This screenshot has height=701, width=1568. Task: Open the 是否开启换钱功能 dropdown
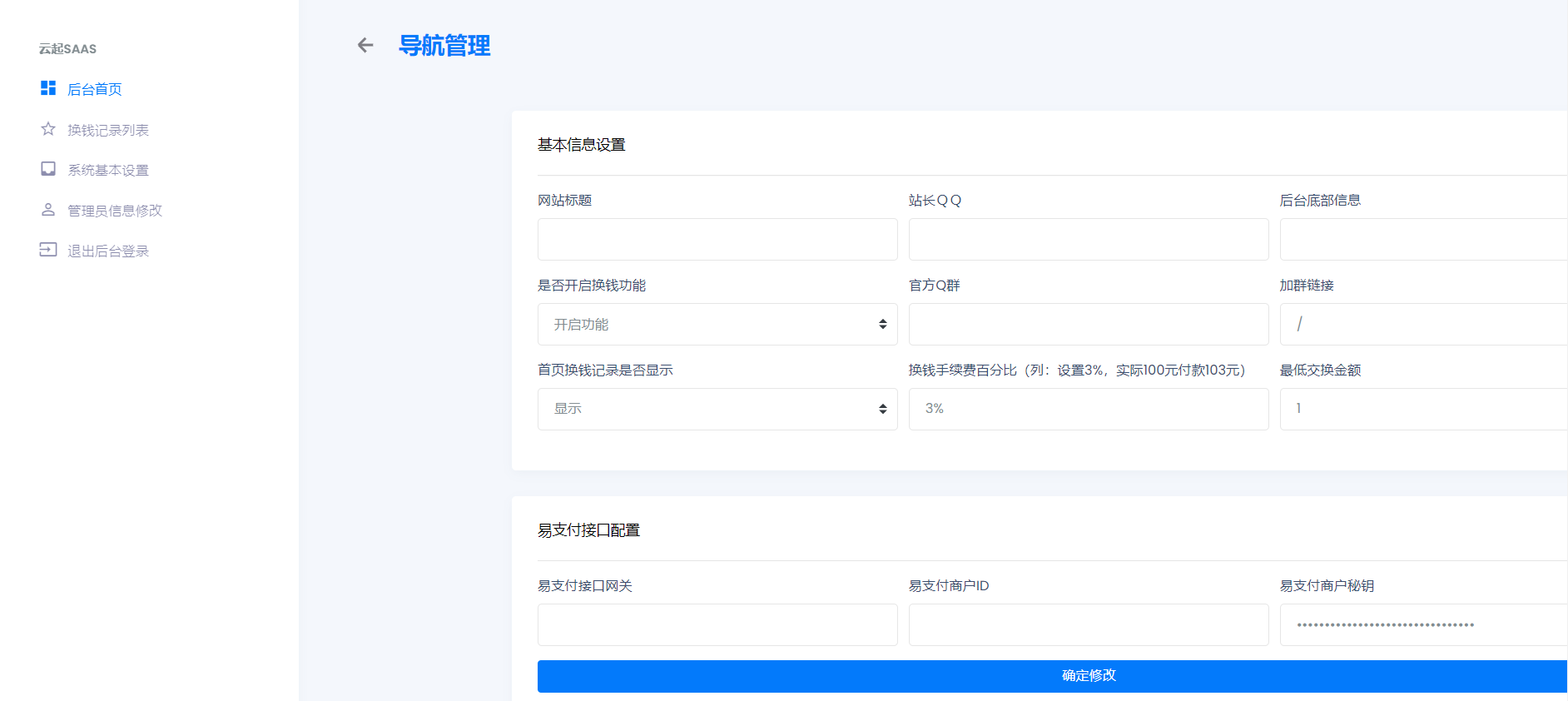(x=717, y=324)
